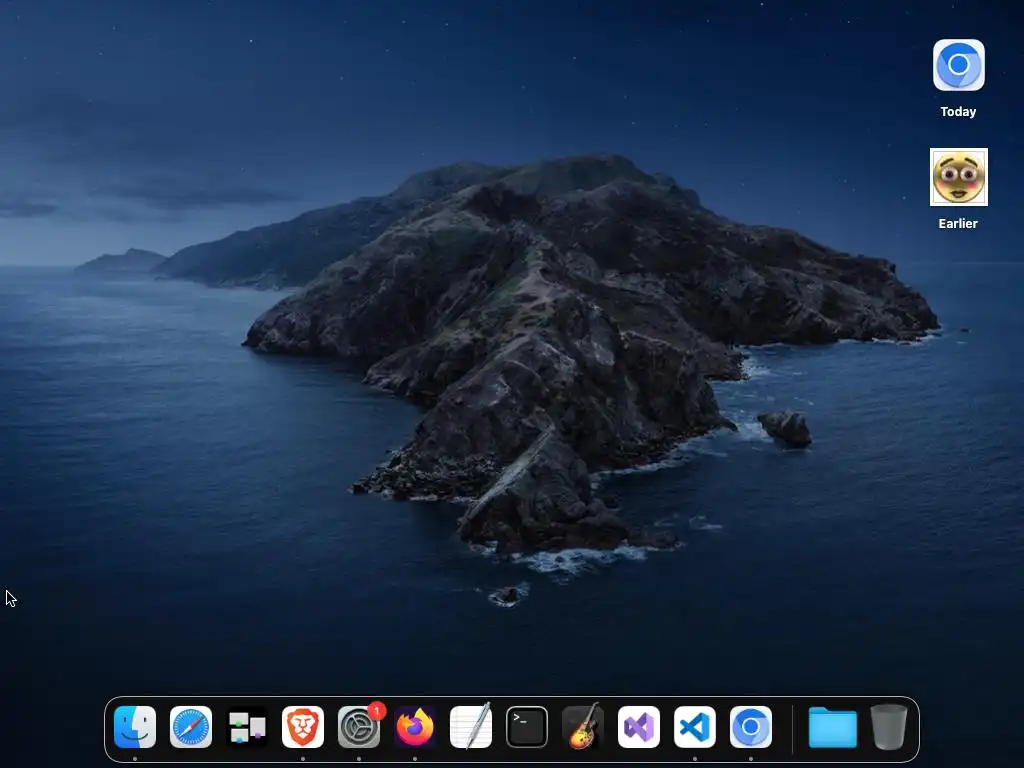Image resolution: width=1024 pixels, height=768 pixels.
Task: Launch GarageBand from the dock
Action: point(583,726)
